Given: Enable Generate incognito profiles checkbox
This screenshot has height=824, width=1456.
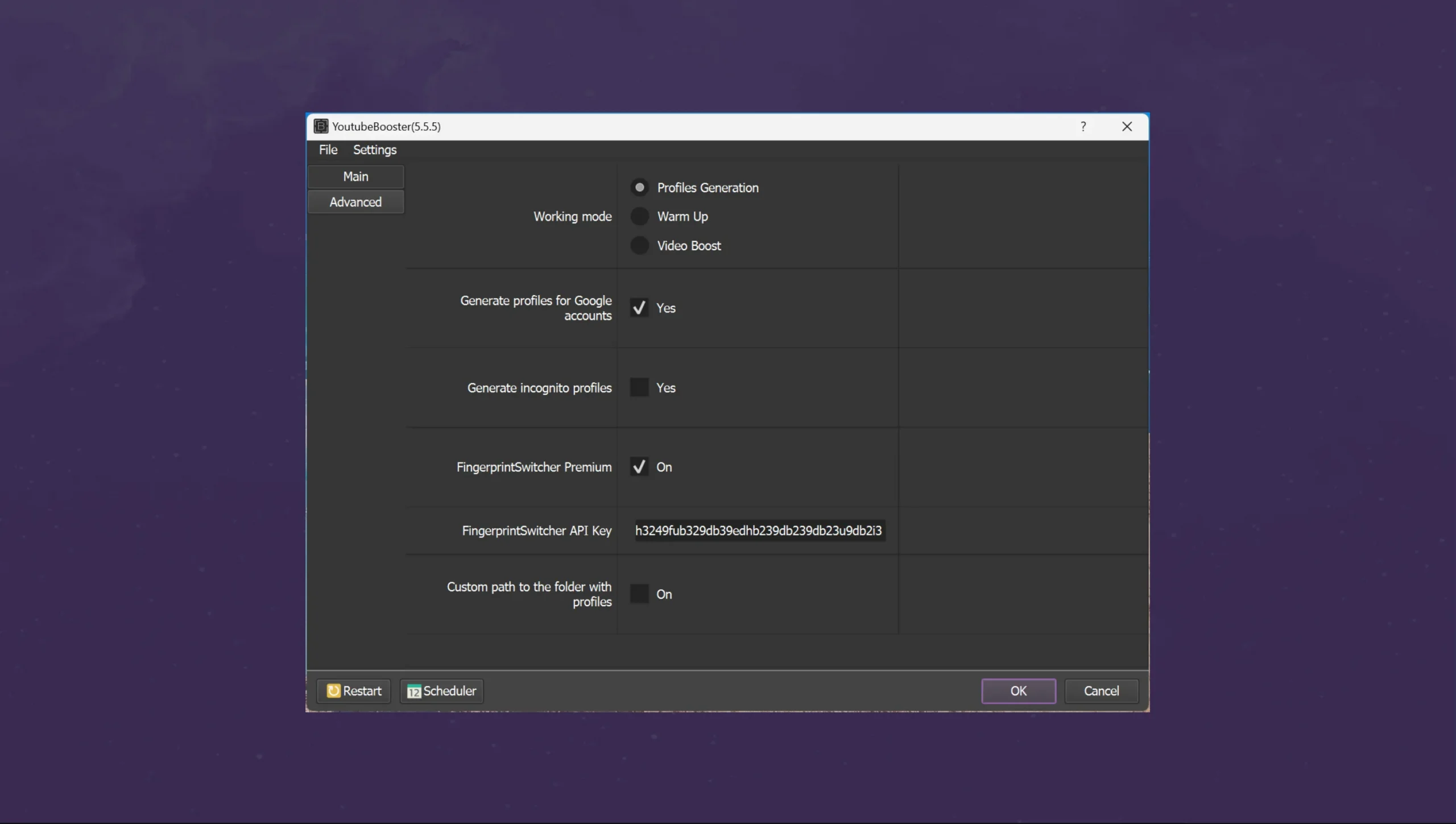Looking at the screenshot, I should click(x=639, y=387).
